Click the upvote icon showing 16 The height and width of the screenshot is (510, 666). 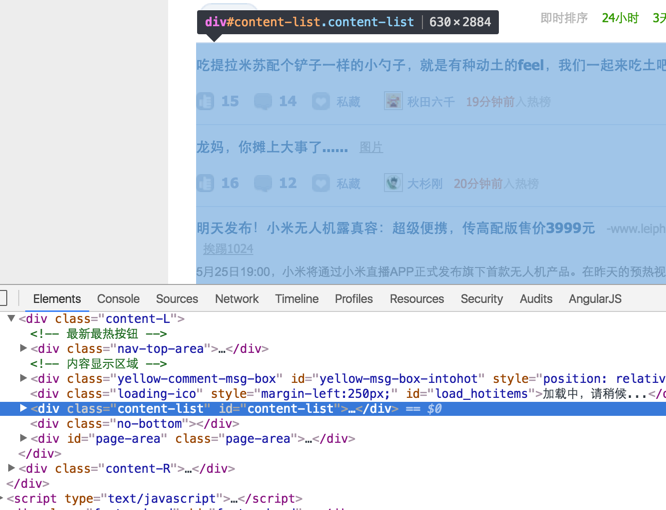click(x=205, y=183)
